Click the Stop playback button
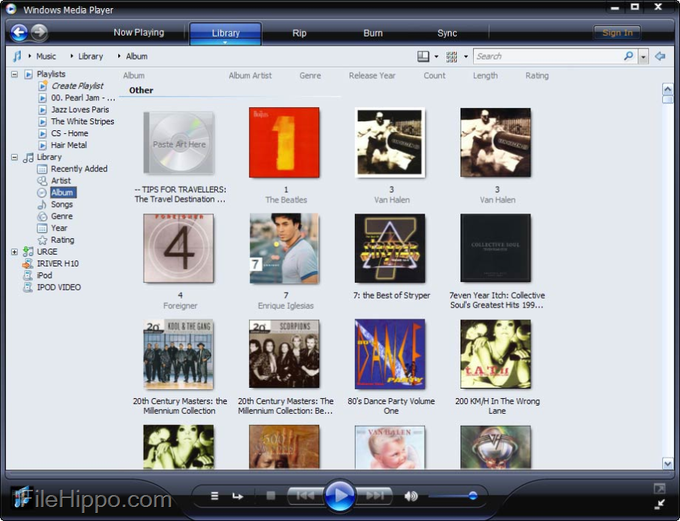This screenshot has width=680, height=521. point(270,495)
